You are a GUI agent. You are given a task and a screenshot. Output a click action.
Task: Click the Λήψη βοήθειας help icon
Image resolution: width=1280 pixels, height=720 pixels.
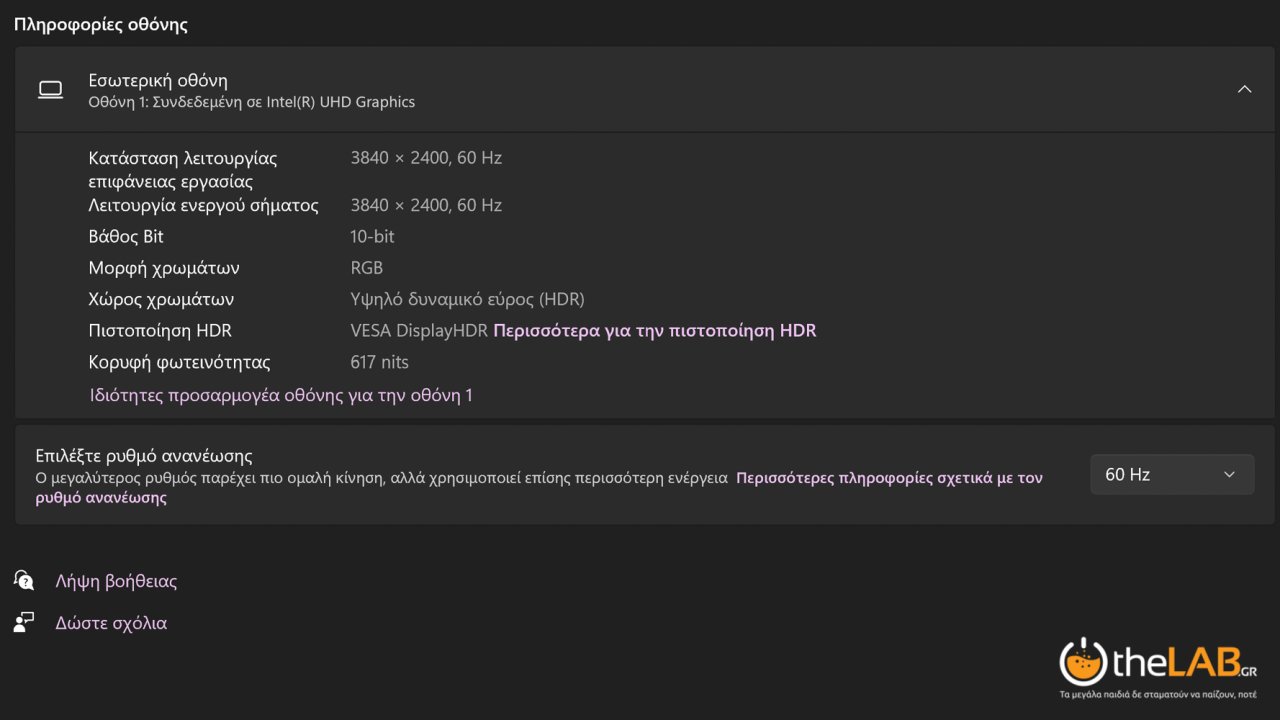23,580
